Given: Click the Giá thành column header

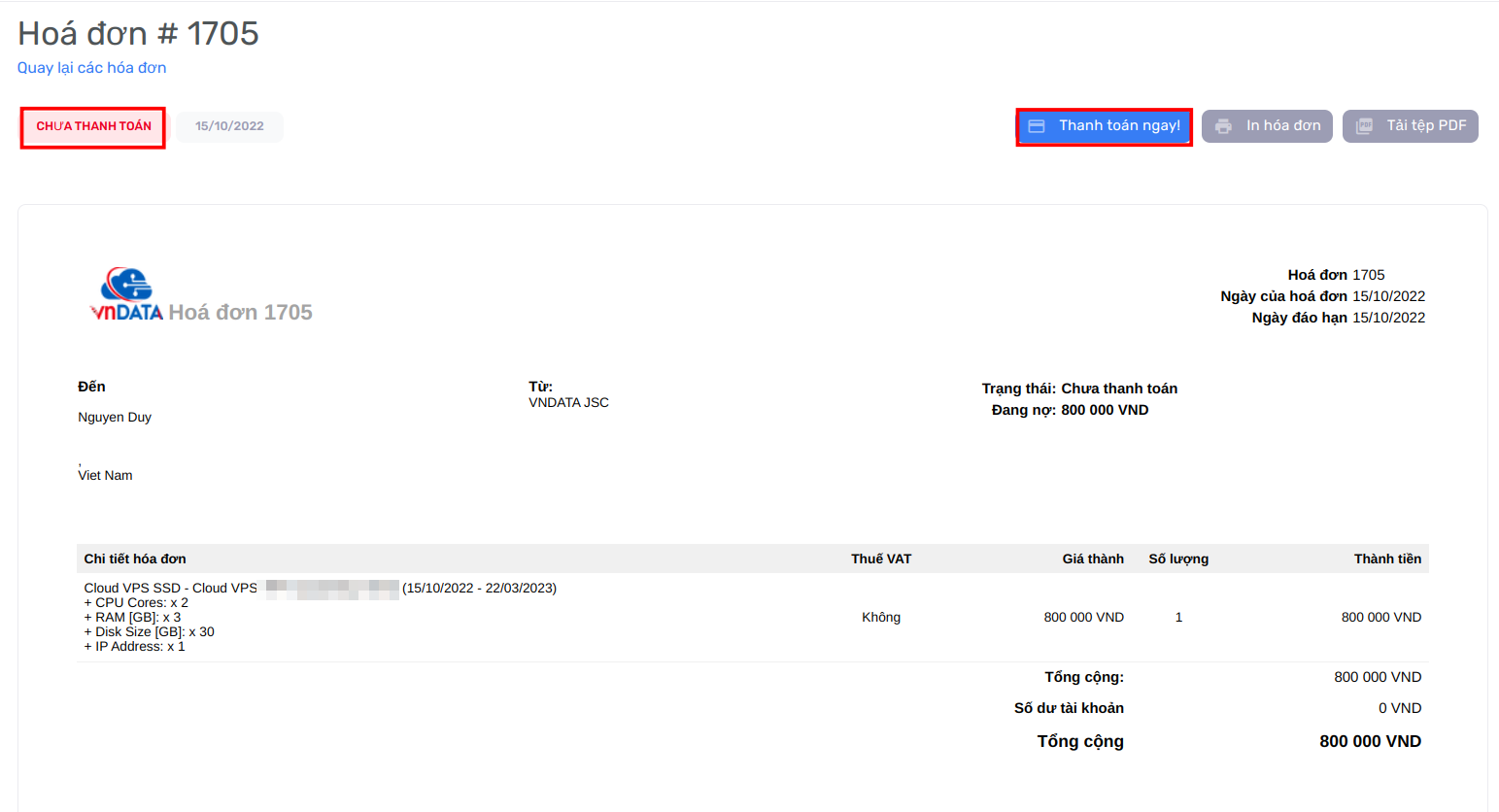Looking at the screenshot, I should tap(1092, 558).
